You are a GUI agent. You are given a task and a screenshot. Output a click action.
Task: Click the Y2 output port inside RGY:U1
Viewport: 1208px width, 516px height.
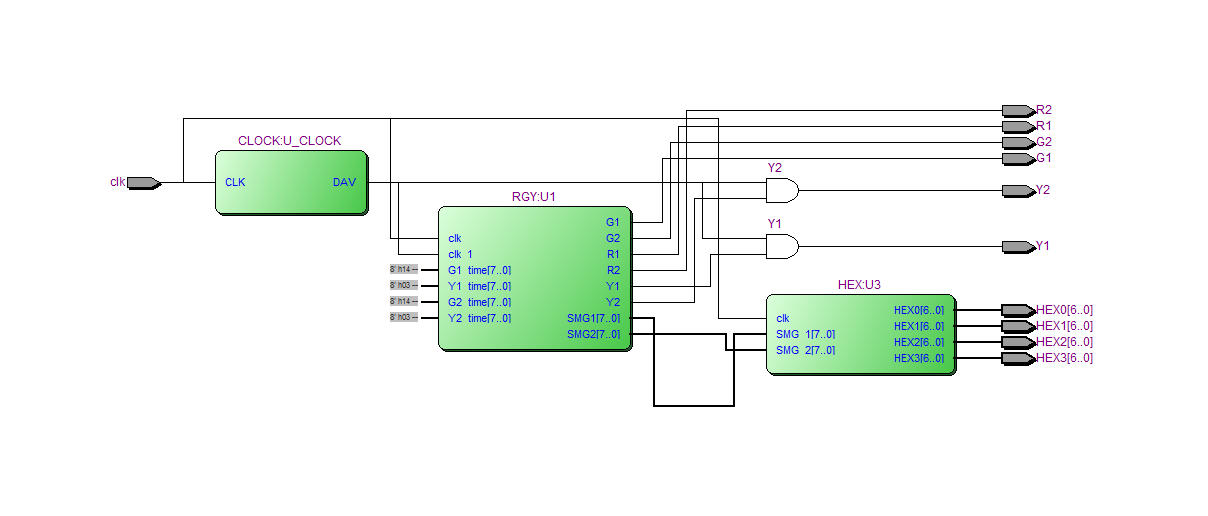pyautogui.click(x=613, y=302)
